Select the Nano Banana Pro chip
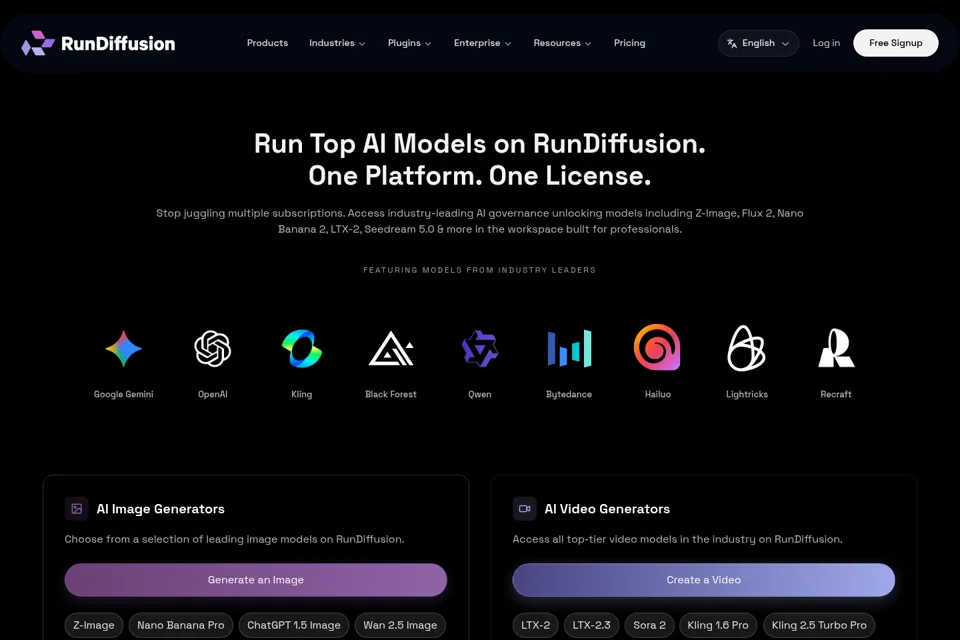 (x=181, y=625)
